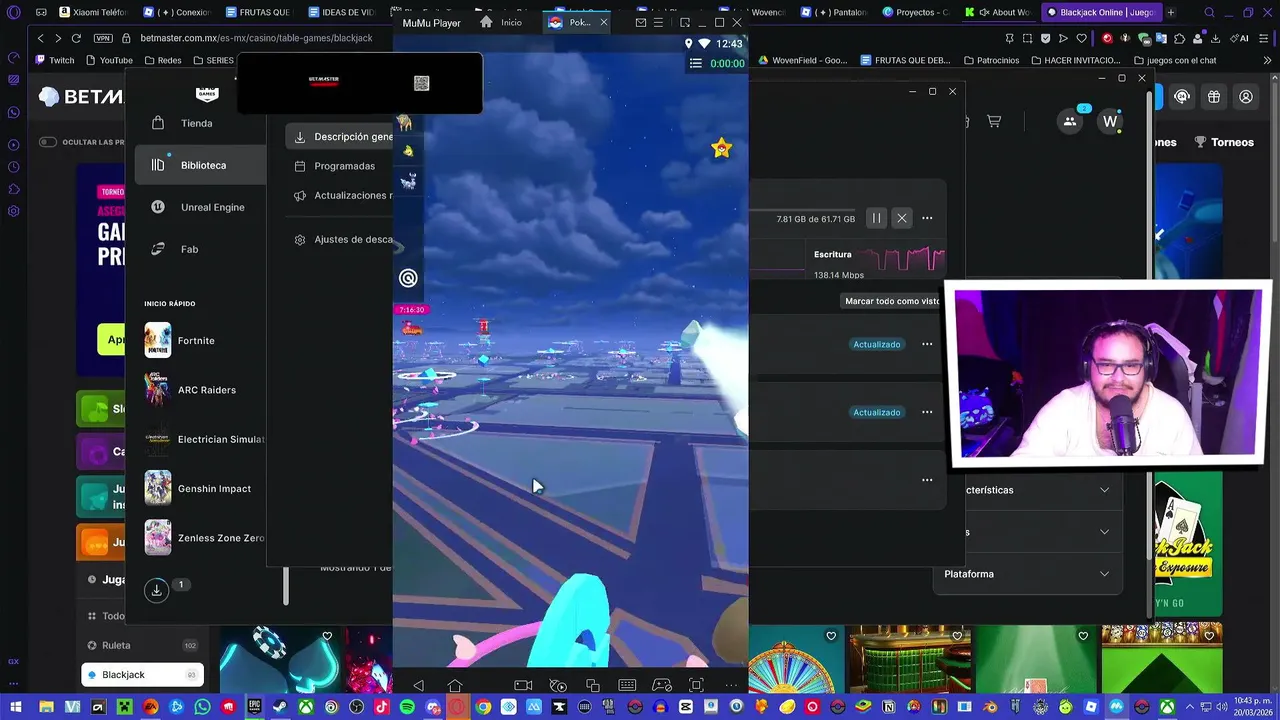Open options menu beside first Actualizado entry
The width and height of the screenshot is (1280, 720).
point(927,344)
